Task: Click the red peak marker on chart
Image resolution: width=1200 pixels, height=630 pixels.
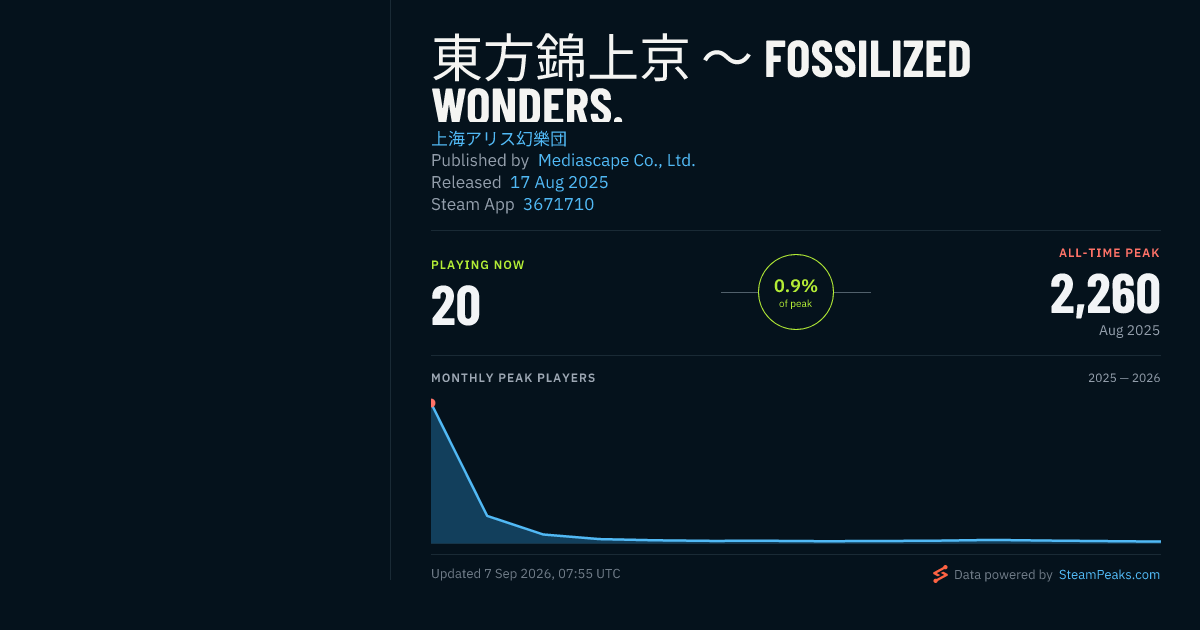Action: pyautogui.click(x=432, y=403)
